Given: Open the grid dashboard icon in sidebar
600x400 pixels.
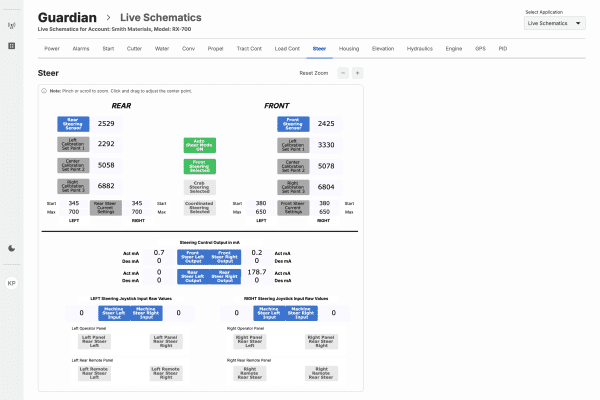Looking at the screenshot, I should click(11, 46).
